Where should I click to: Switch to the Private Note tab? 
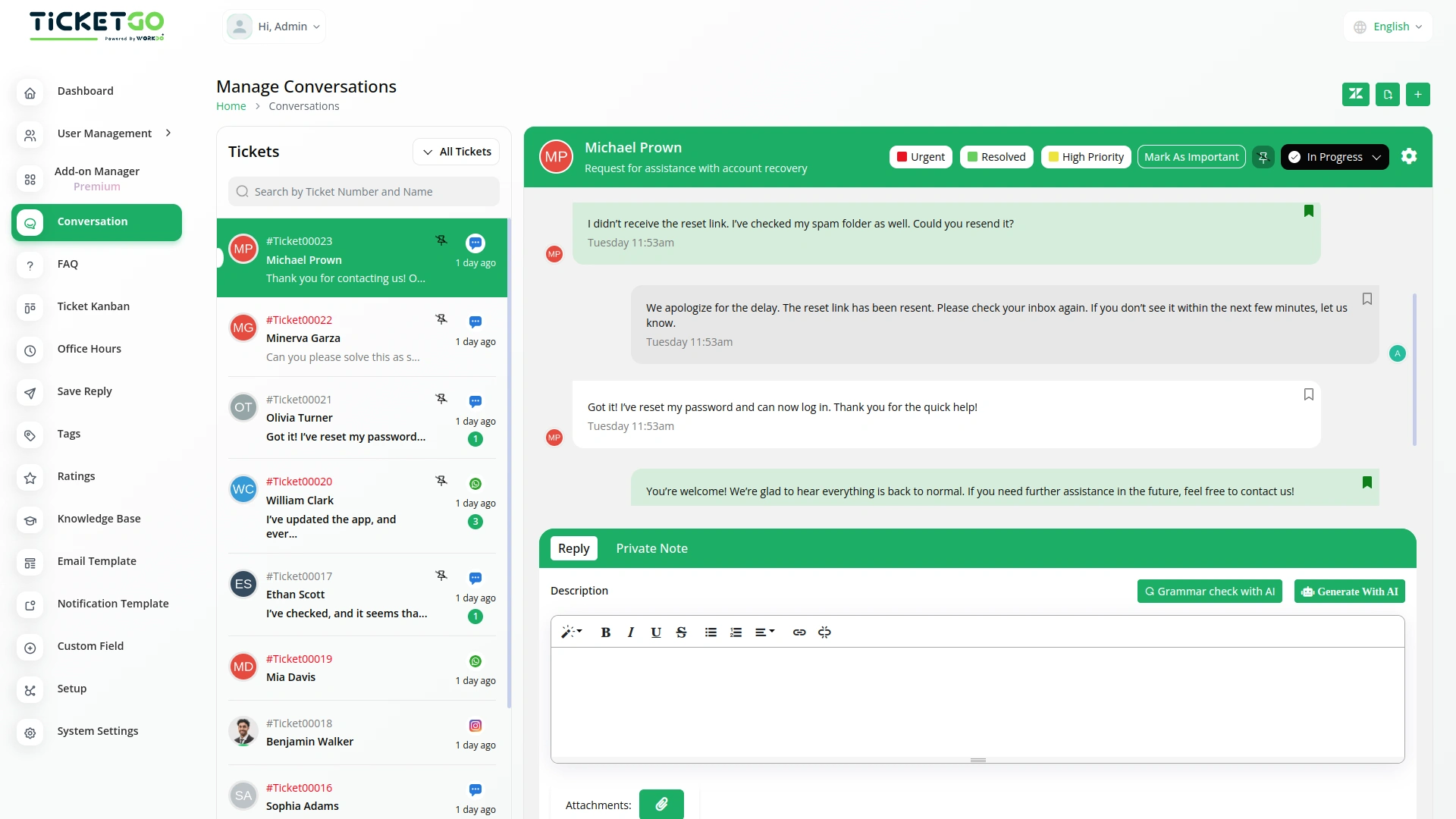651,548
